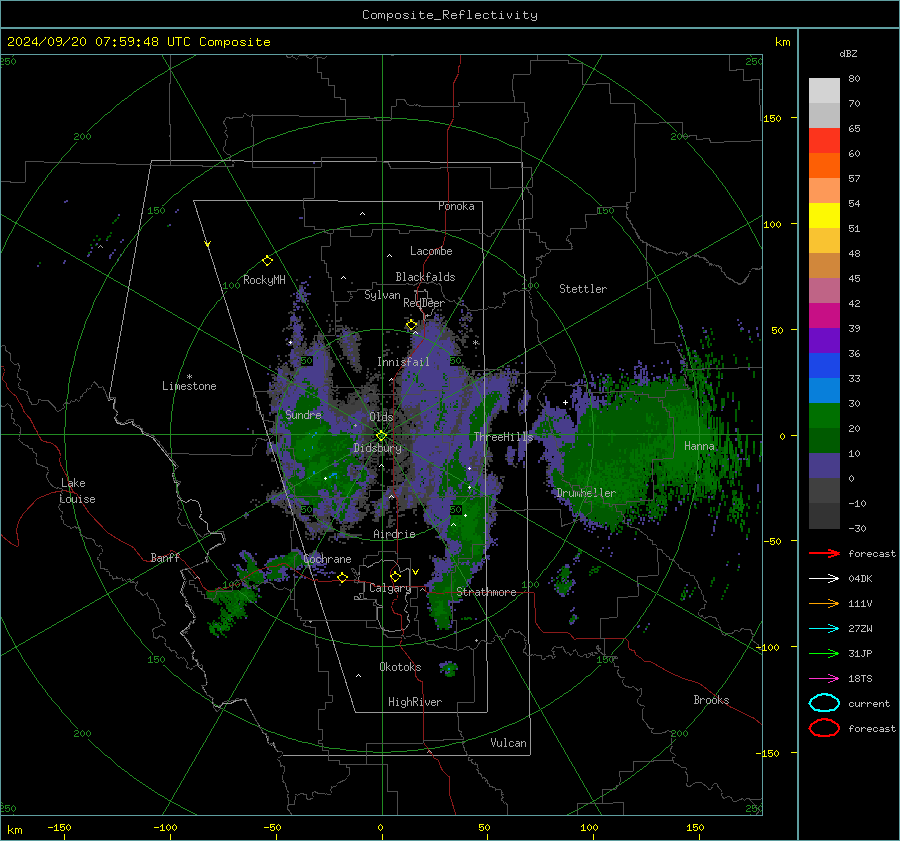Click the cyan current ellipse symbol
900x841 pixels.
824,703
